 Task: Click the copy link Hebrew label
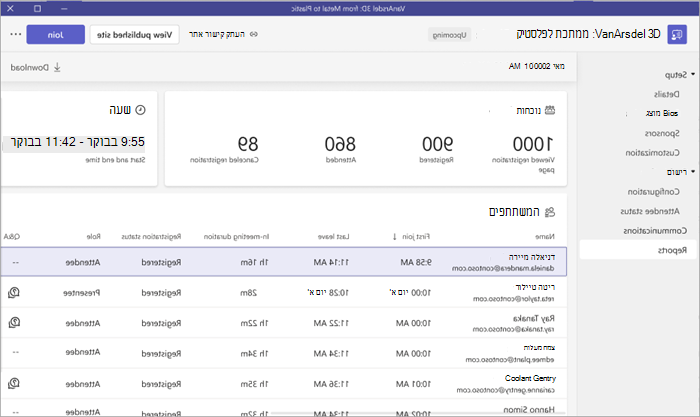[x=217, y=34]
